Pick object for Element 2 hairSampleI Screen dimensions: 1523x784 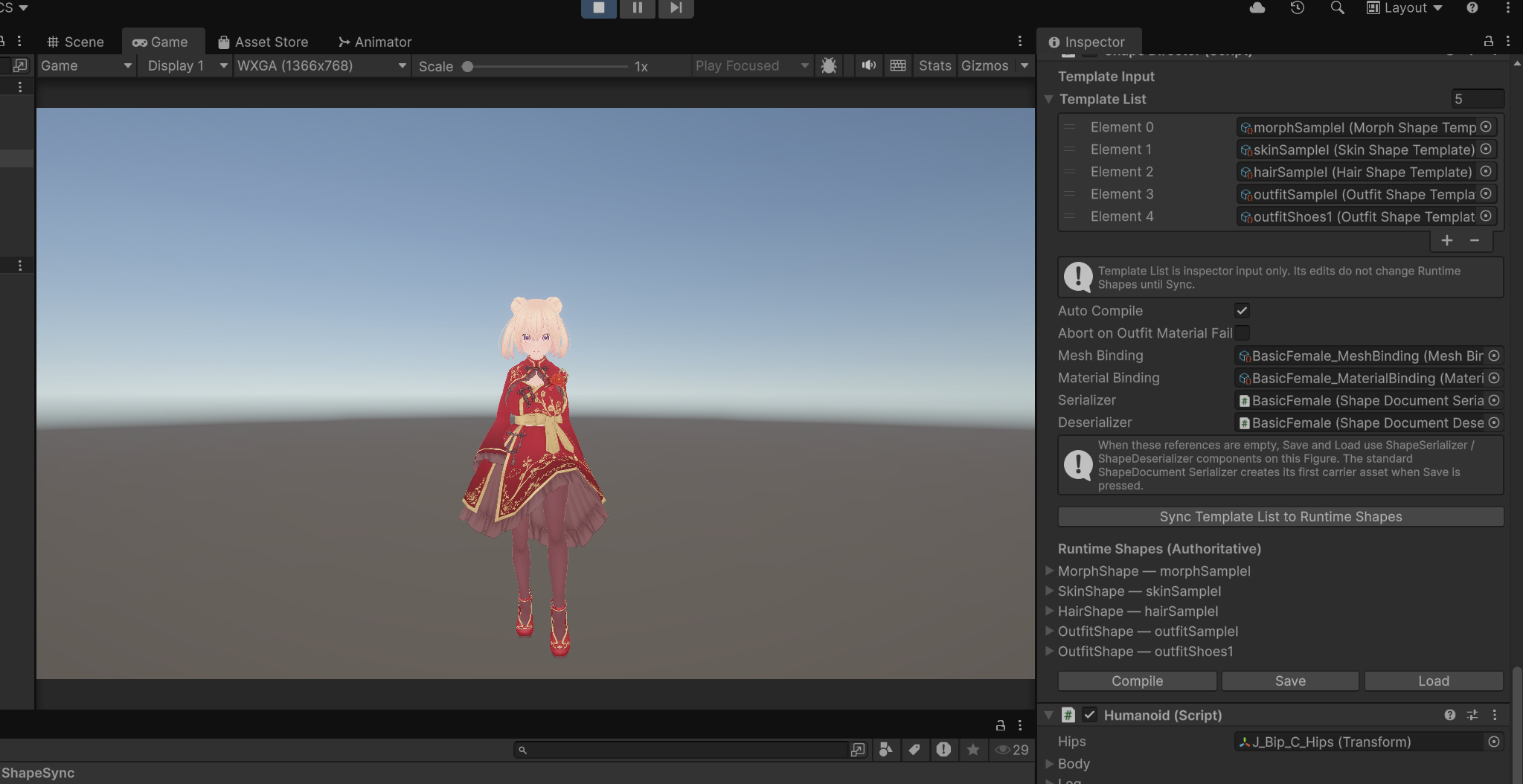coord(1486,172)
